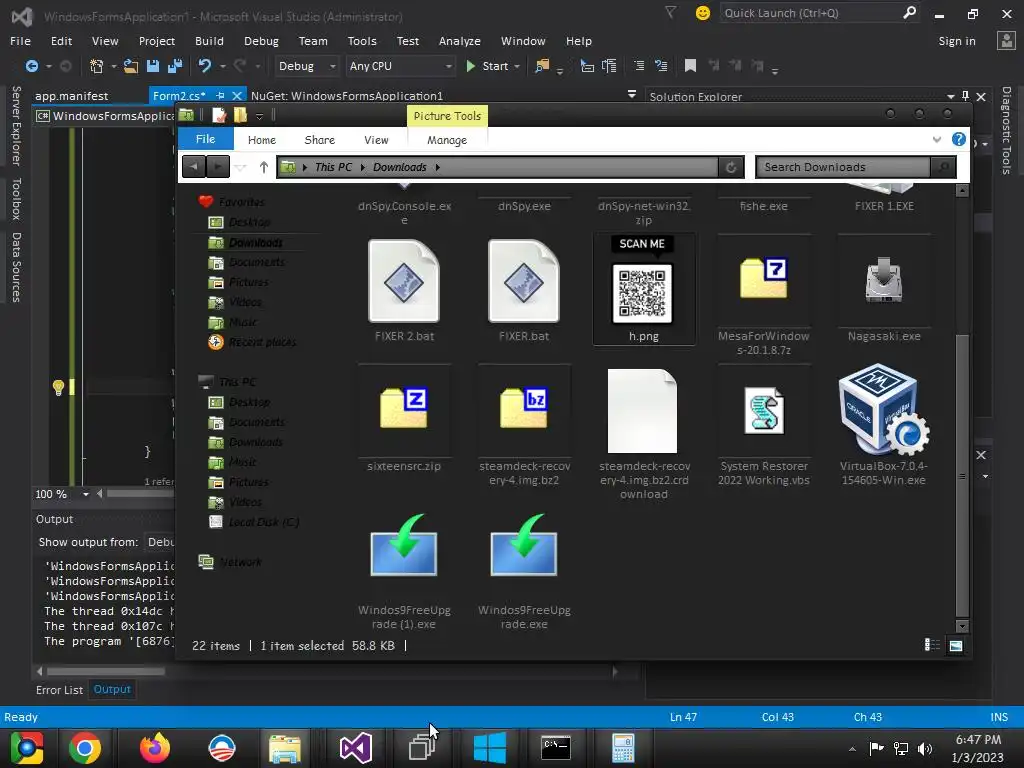Viewport: 1024px width, 768px height.
Task: Open the Error List panel tab
Action: (59, 690)
